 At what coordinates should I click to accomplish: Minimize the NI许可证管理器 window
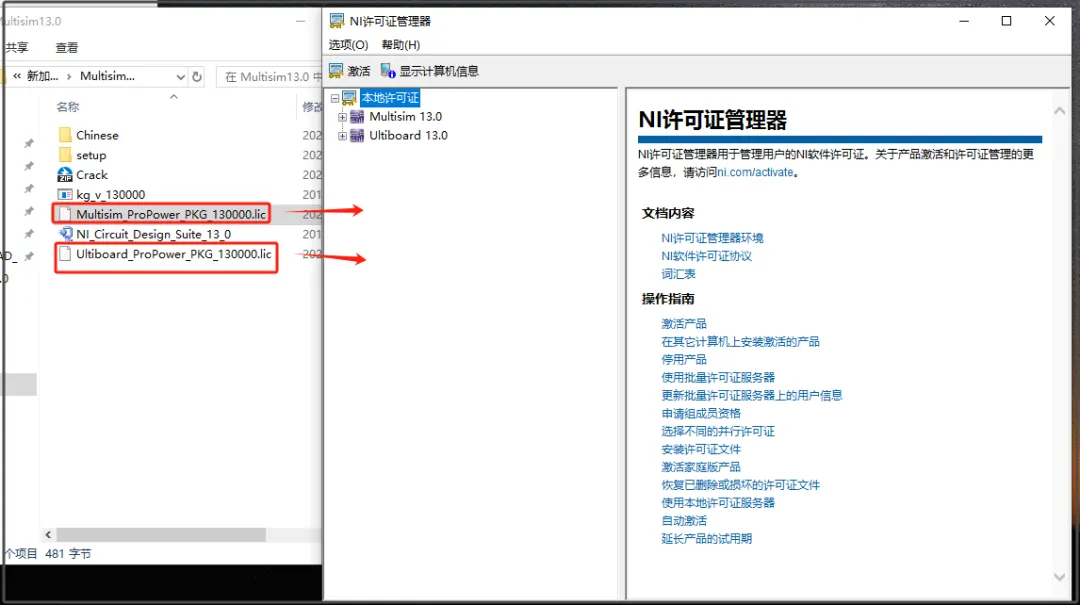tap(964, 21)
